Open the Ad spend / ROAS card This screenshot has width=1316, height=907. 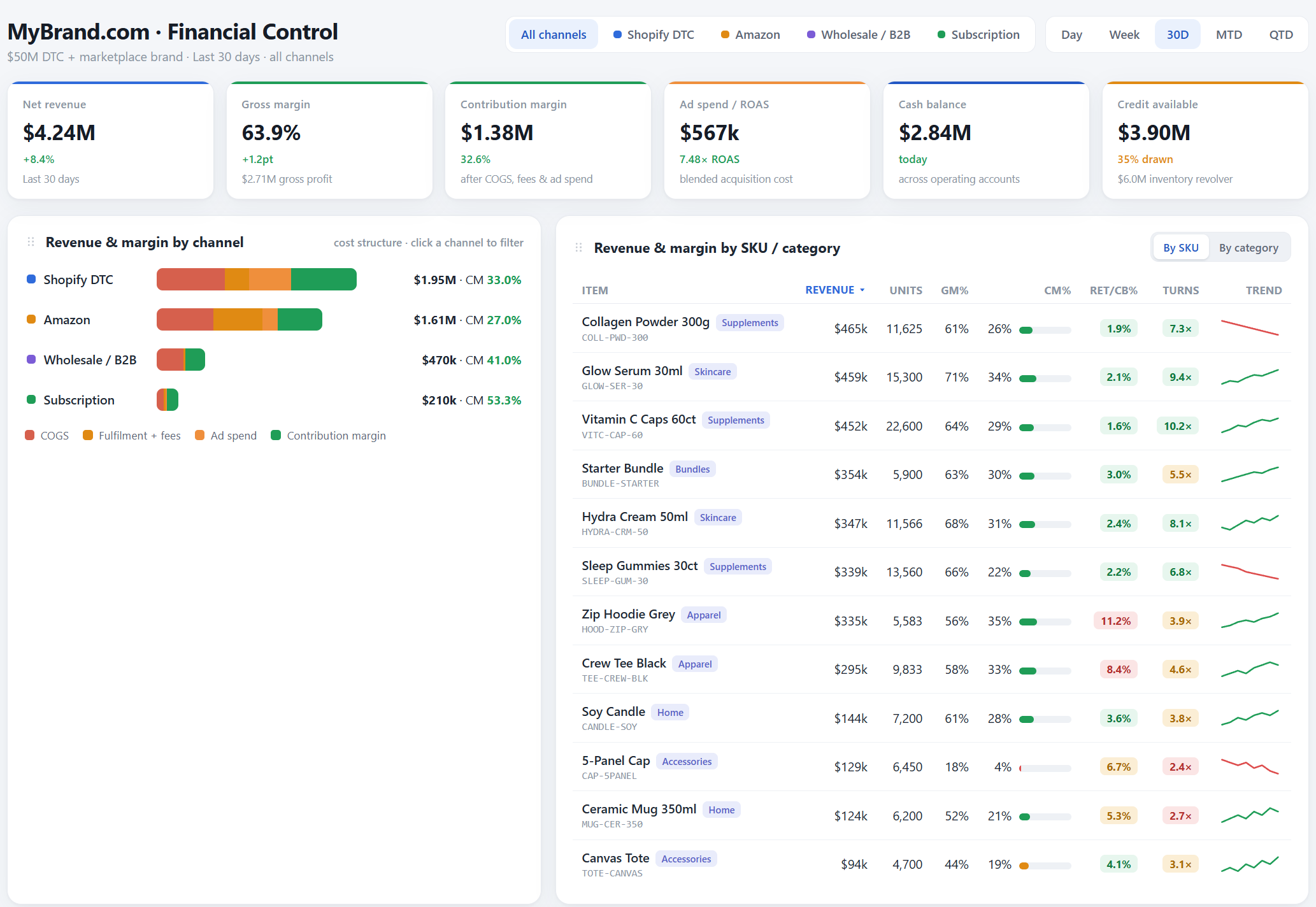tap(767, 140)
